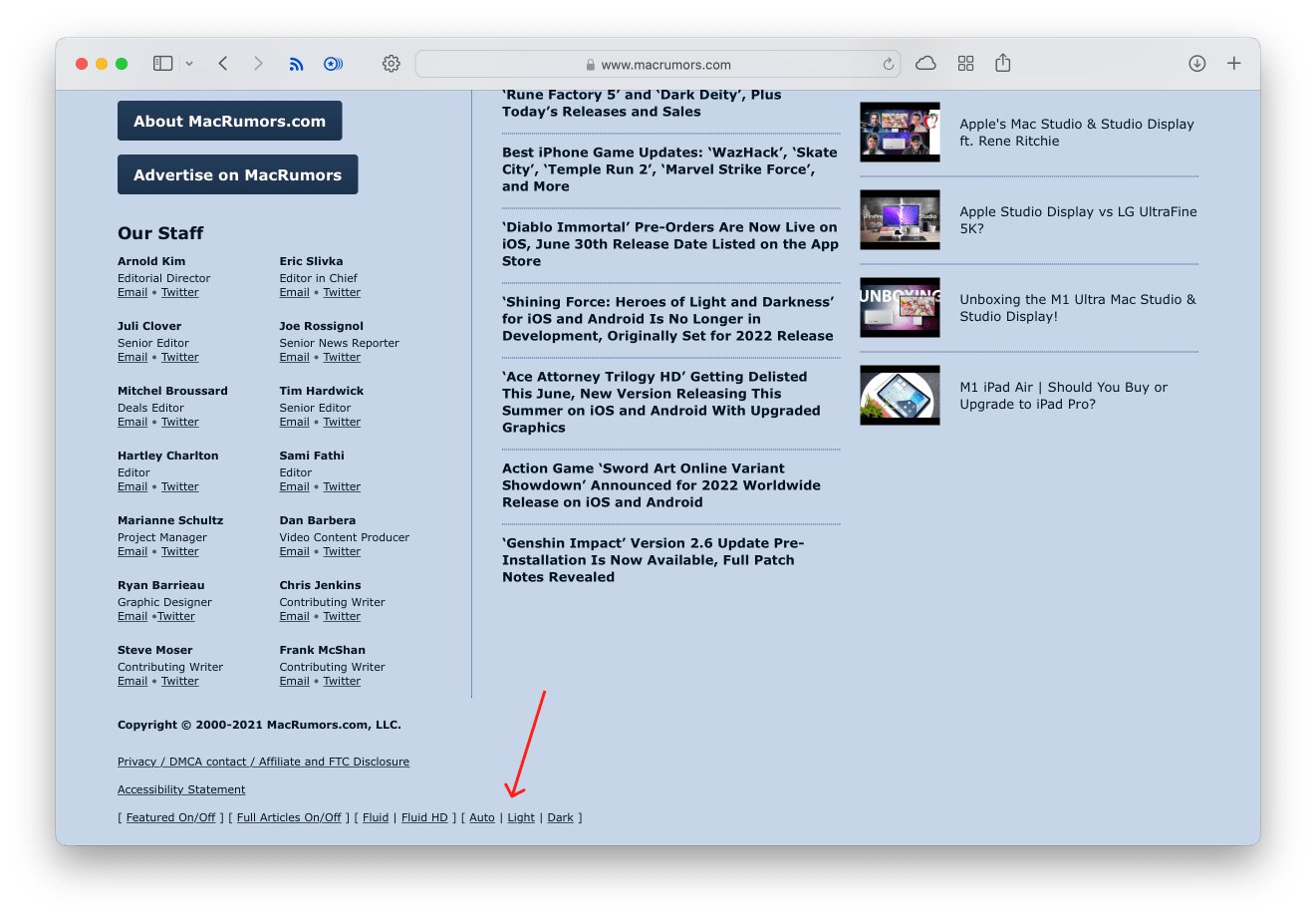Open 'Rune Factory 5' and 'Dark Deity' article

tap(642, 104)
